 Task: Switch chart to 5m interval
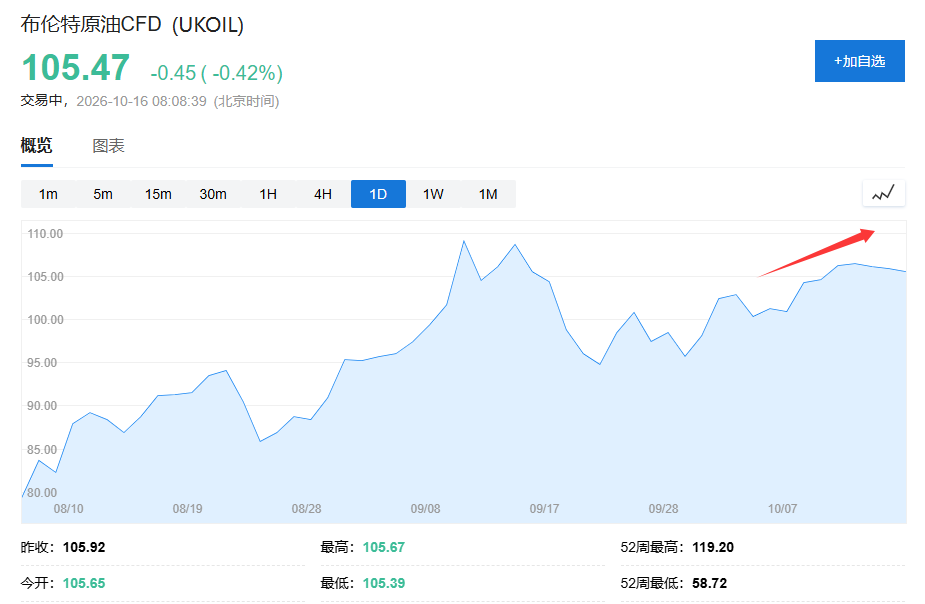[x=103, y=194]
